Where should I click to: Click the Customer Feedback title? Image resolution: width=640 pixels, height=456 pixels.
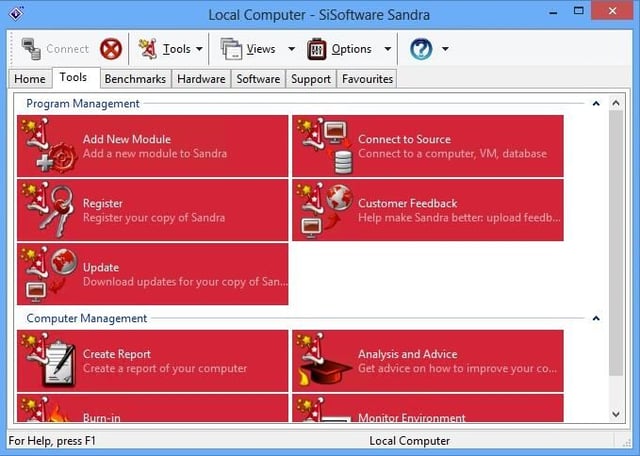coord(408,203)
